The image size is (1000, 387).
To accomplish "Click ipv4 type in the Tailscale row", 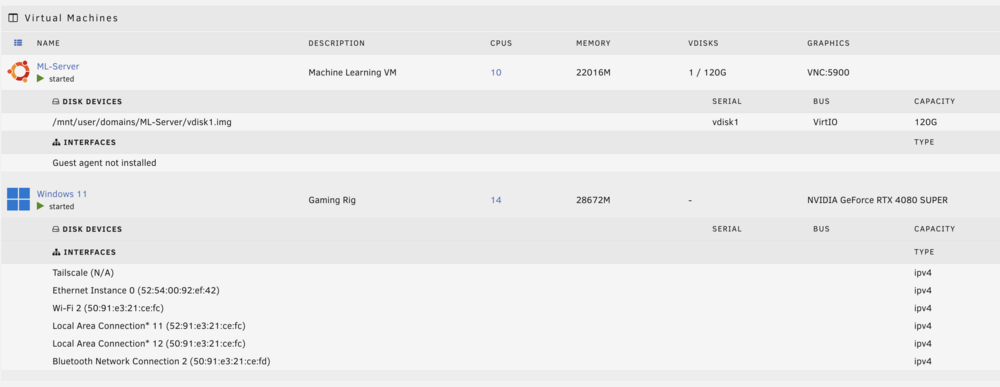I will (x=923, y=272).
